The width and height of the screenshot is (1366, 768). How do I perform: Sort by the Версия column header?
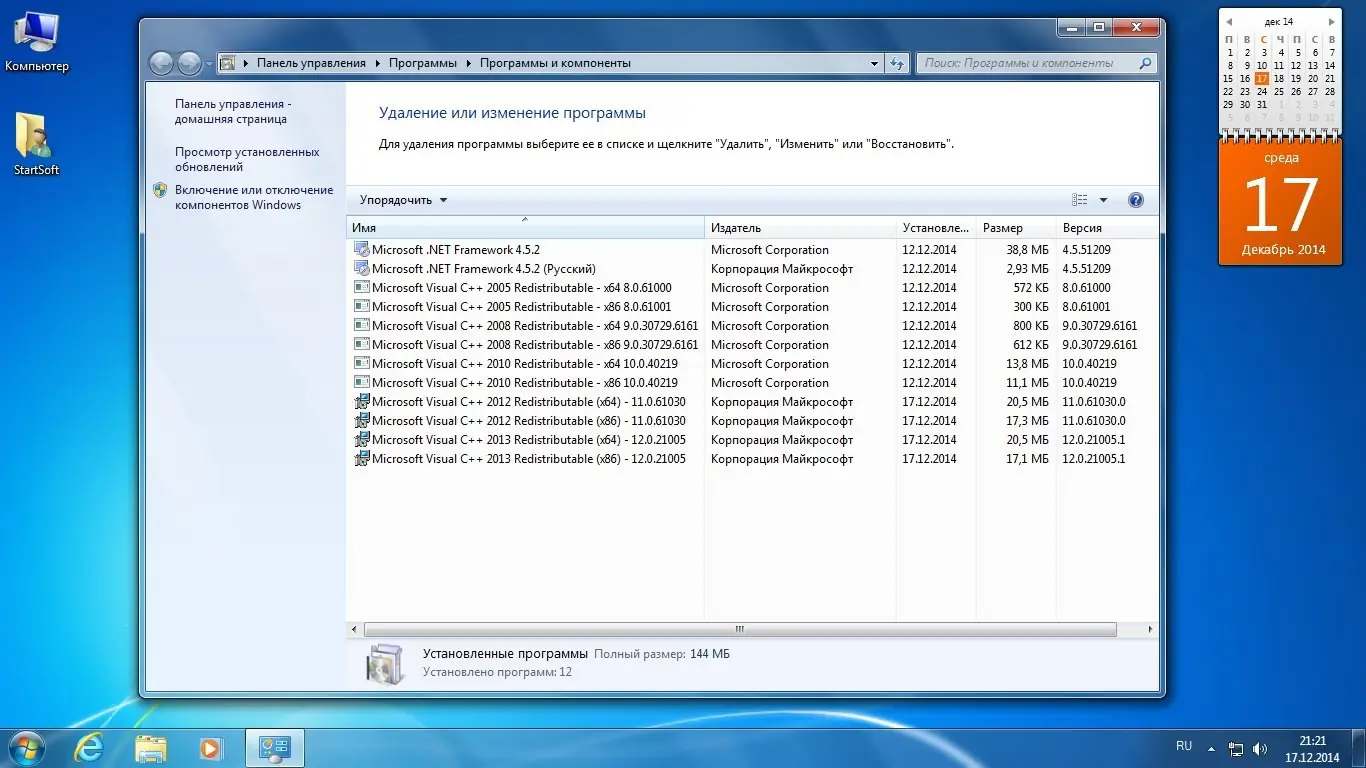pyautogui.click(x=1107, y=228)
